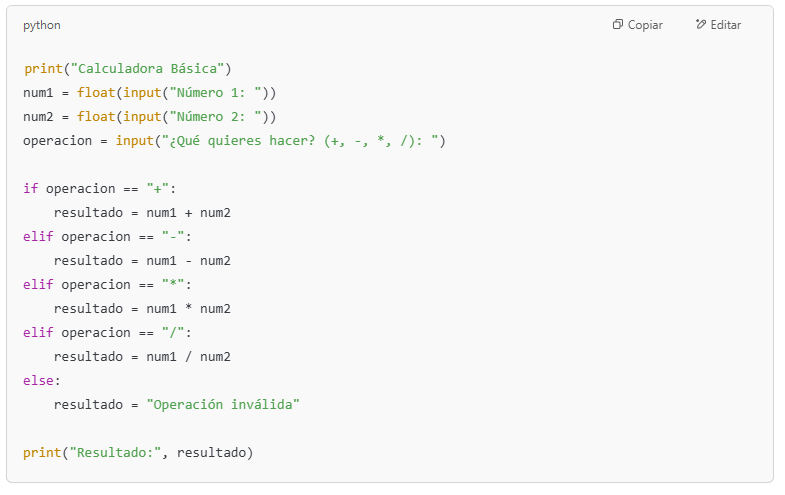
Task: Click the "Operación inválida" string
Action: pyautogui.click(x=223, y=405)
